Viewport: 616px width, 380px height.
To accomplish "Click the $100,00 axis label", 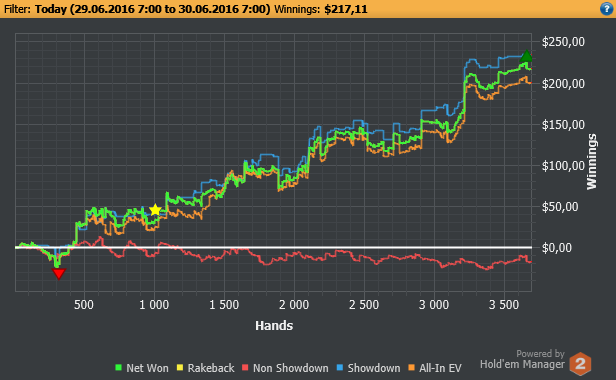I will 563,165.
